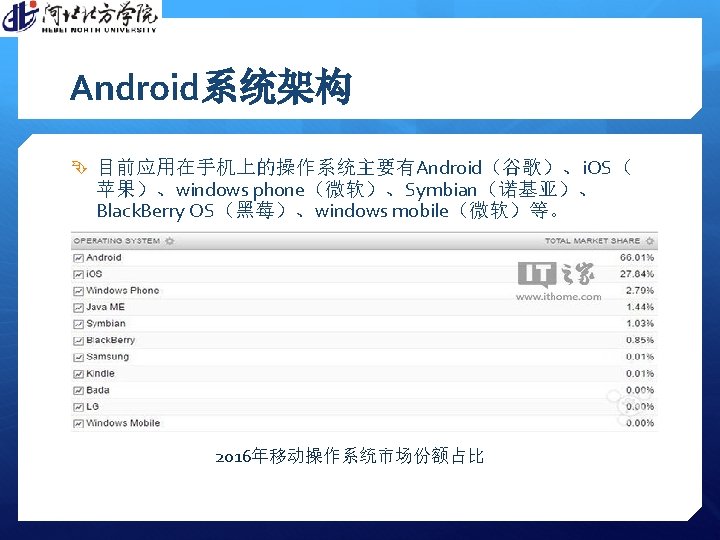Select the Windows Phone label
720x540 pixels.
[x=123, y=291]
